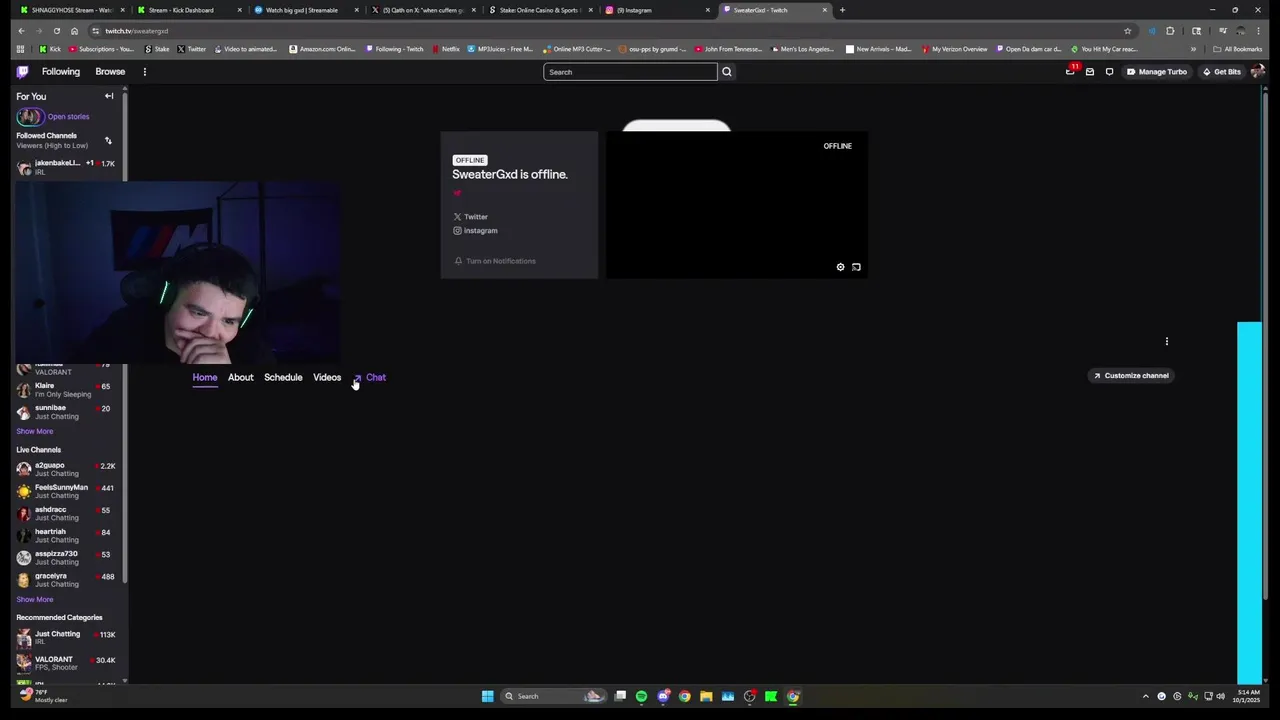The height and width of the screenshot is (720, 1280).
Task: Open Spotify from taskbar
Action: pyautogui.click(x=641, y=697)
